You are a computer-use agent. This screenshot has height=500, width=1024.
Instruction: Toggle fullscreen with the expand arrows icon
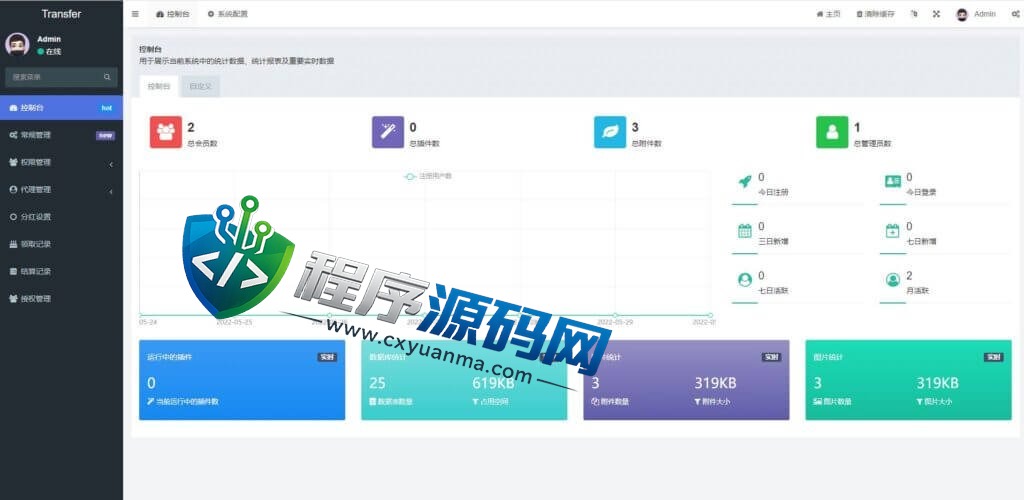coord(936,14)
